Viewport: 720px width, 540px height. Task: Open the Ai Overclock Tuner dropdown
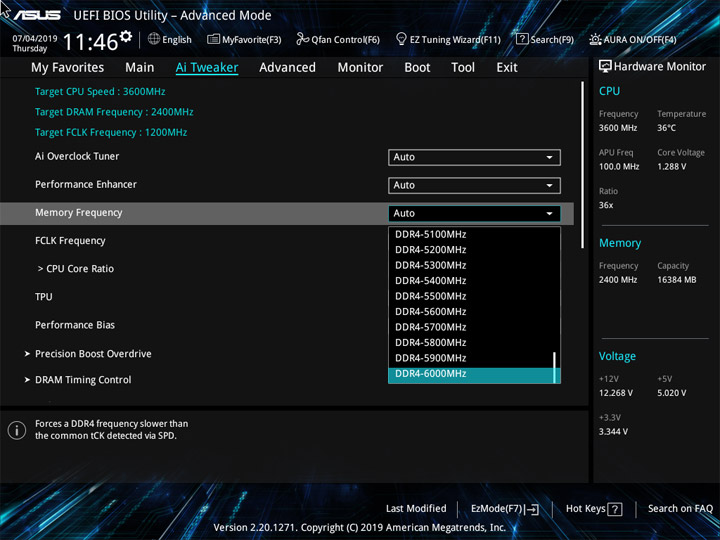tap(474, 157)
